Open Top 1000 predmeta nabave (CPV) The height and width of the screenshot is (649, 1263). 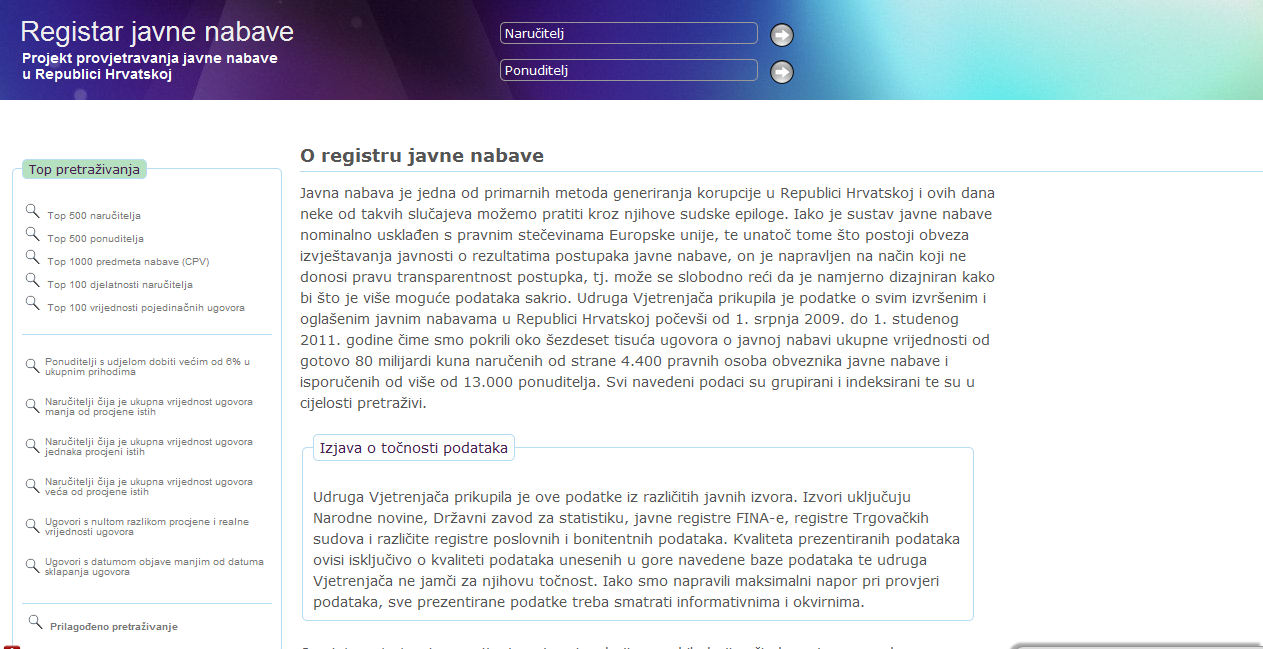tap(128, 262)
